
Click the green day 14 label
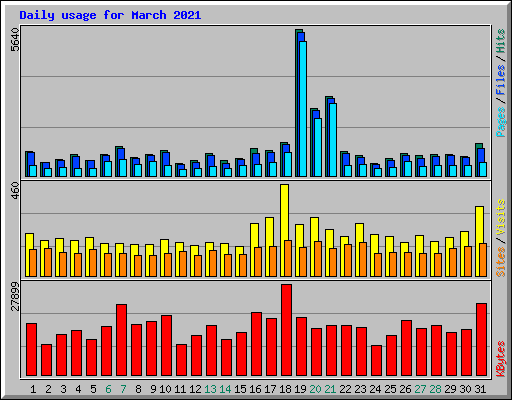(x=225, y=389)
